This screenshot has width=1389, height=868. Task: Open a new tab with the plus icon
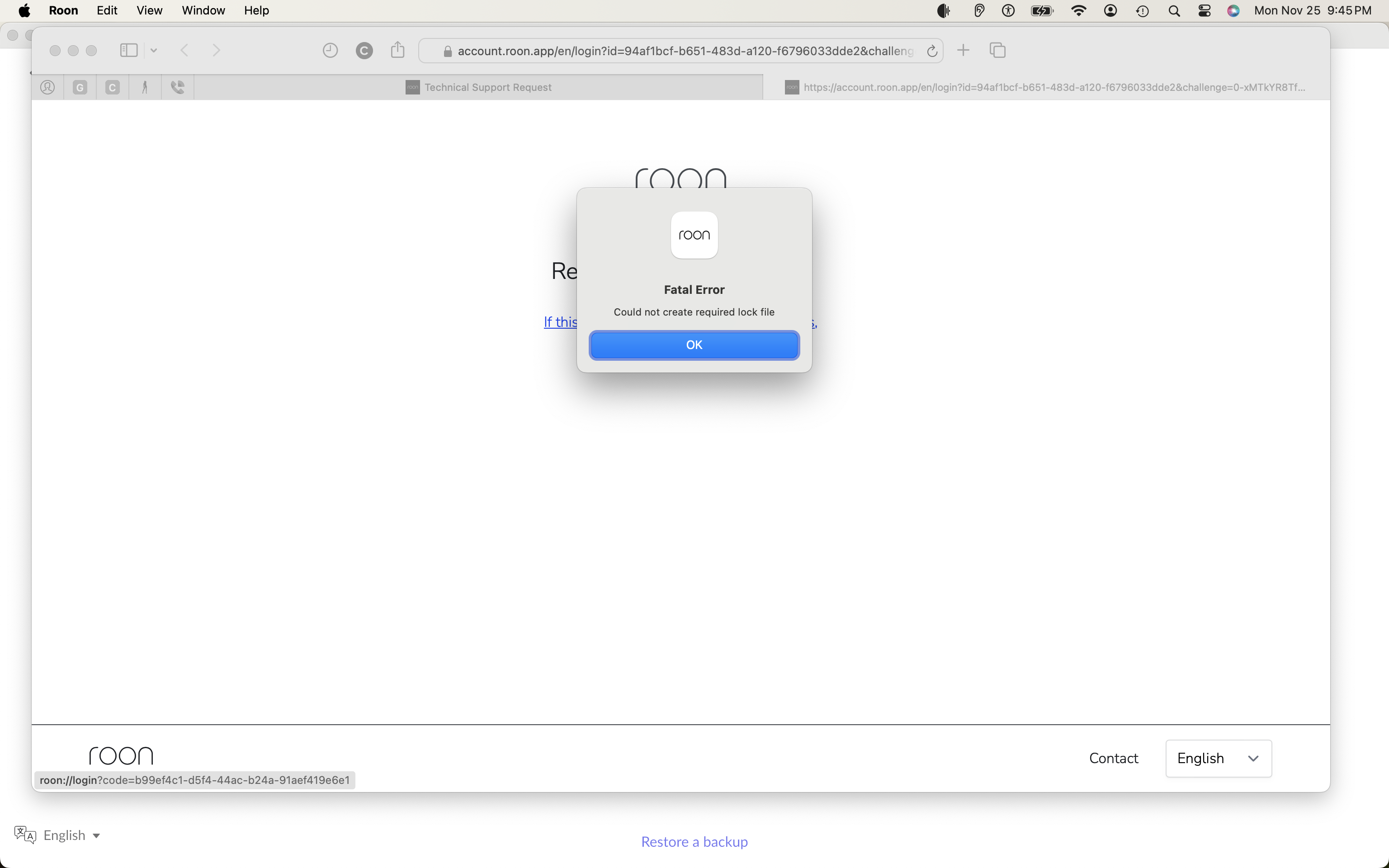point(963,51)
